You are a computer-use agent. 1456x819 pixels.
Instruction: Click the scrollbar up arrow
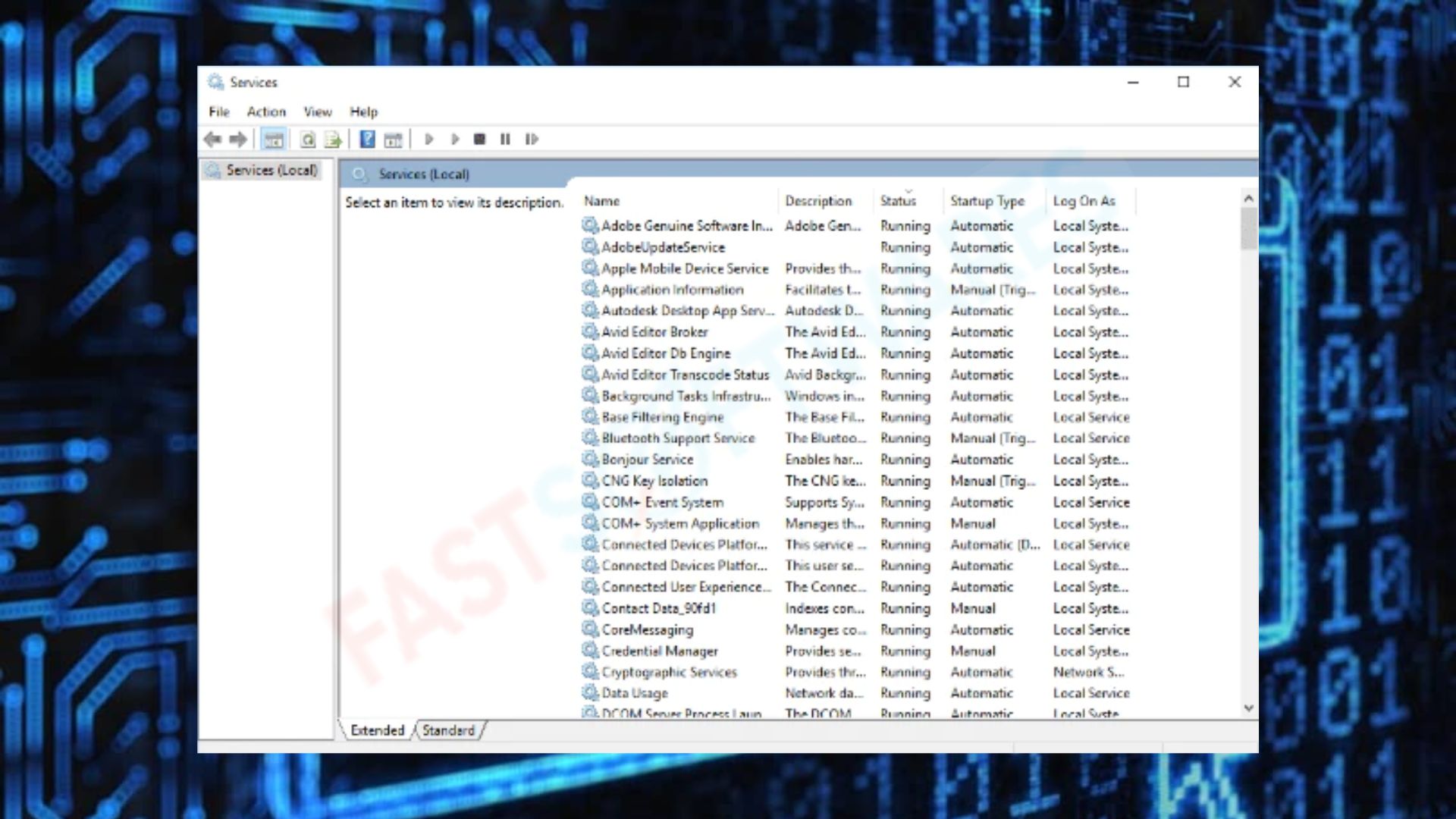pos(1248,198)
